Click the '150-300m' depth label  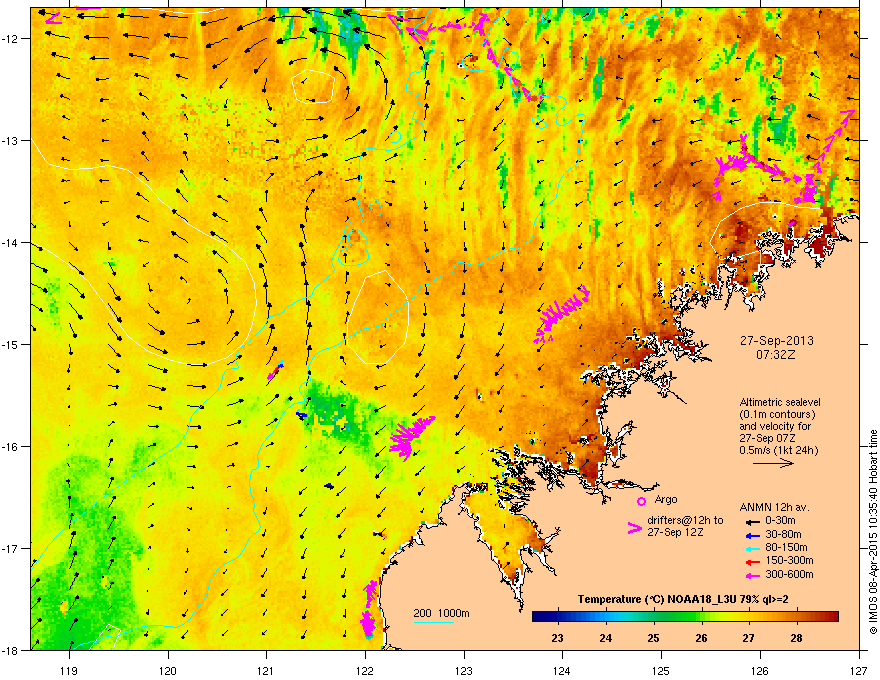pyautogui.click(x=789, y=560)
